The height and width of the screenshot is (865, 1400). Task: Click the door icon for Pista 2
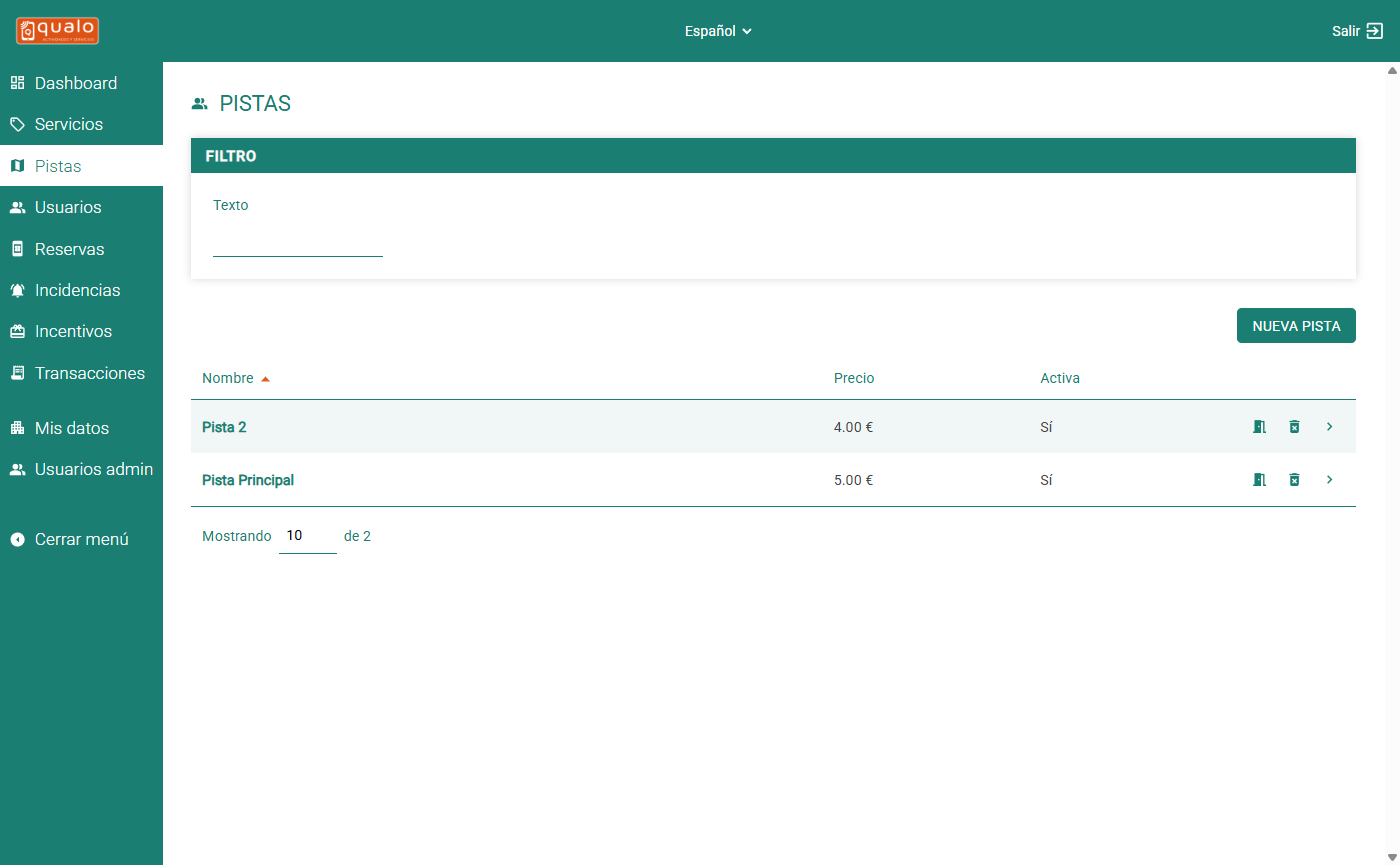1259,427
